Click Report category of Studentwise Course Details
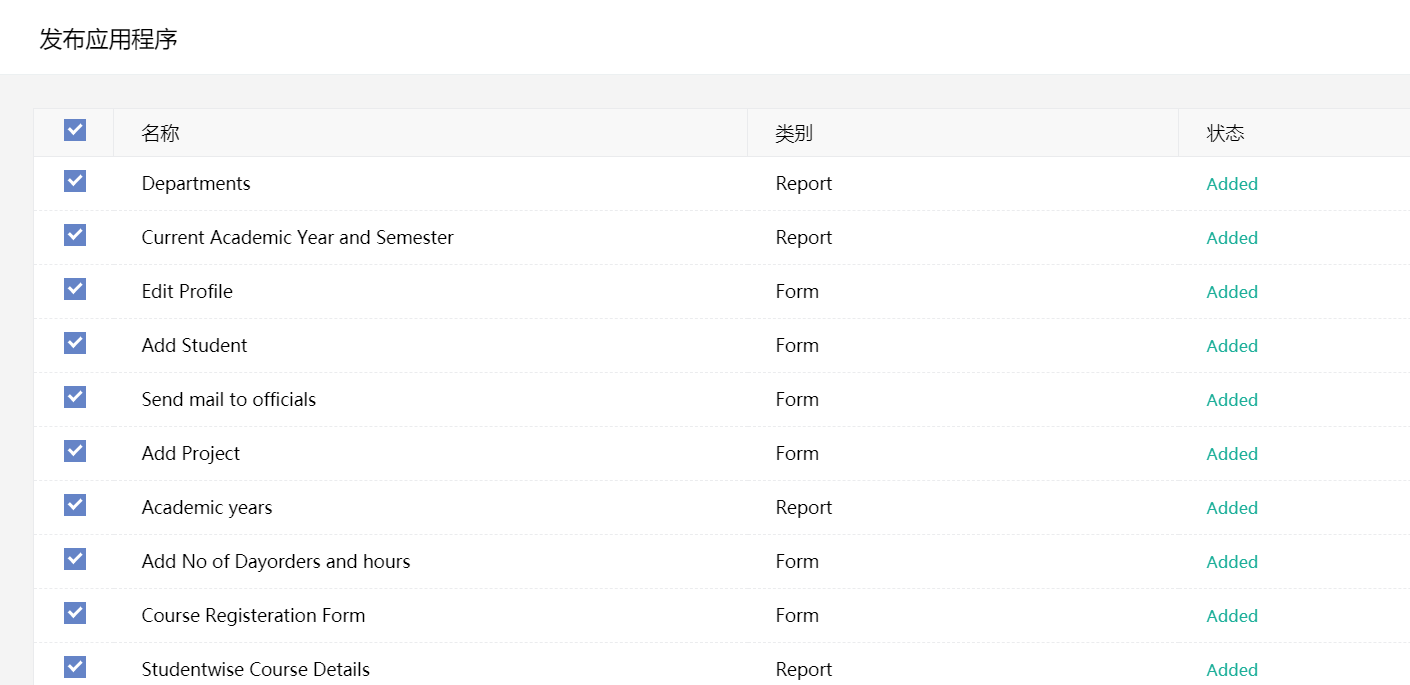This screenshot has width=1410, height=685. point(804,669)
